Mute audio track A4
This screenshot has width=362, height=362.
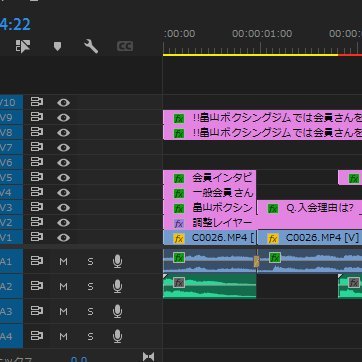[63, 337]
